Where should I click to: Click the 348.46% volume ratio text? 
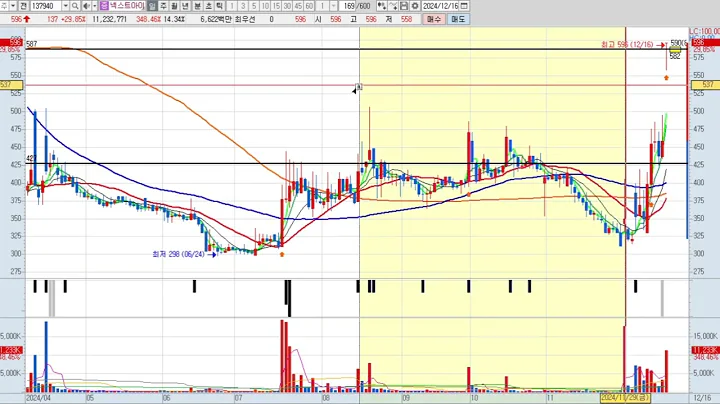(148, 19)
